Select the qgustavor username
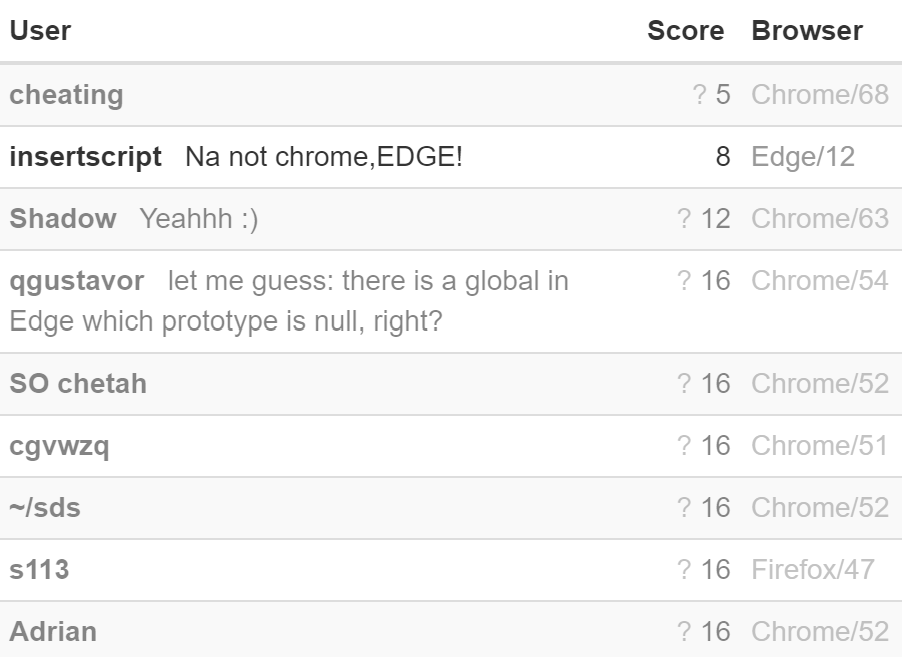902x657 pixels. point(77,281)
